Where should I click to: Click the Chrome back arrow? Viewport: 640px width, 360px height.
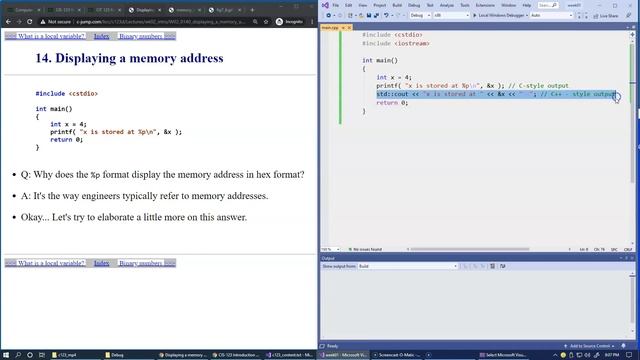pyautogui.click(x=8, y=22)
